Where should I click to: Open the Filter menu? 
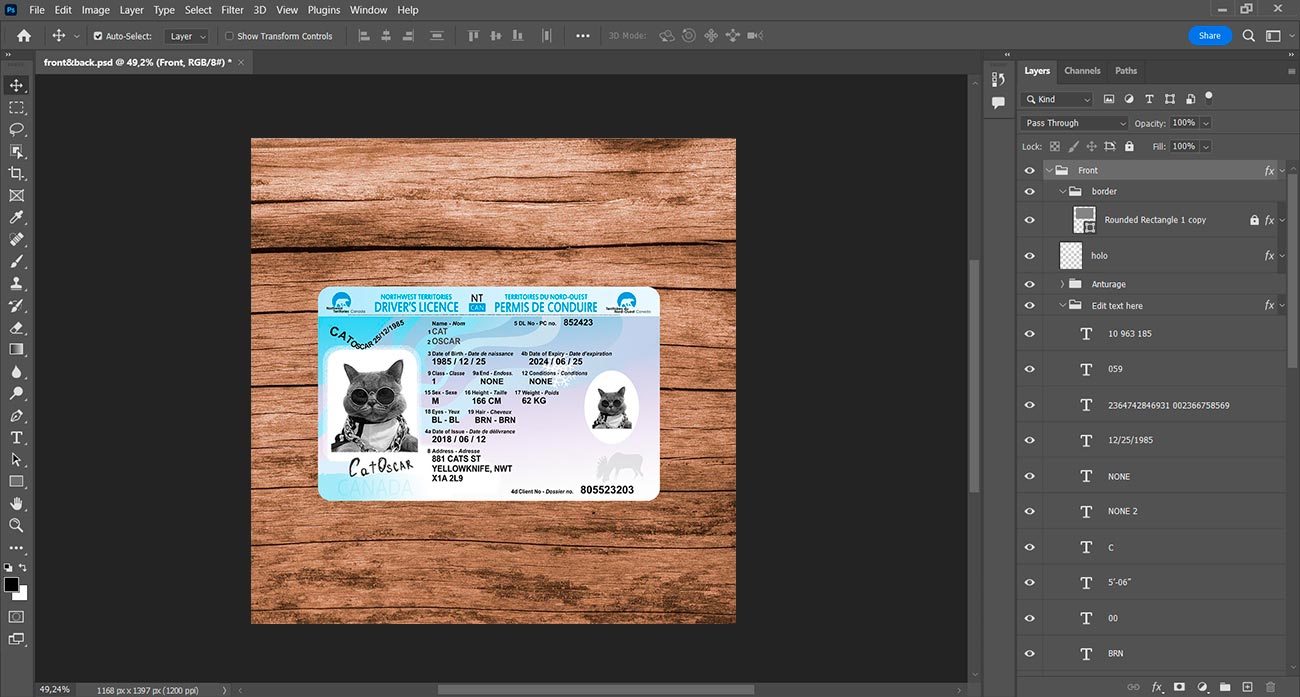[x=232, y=10]
